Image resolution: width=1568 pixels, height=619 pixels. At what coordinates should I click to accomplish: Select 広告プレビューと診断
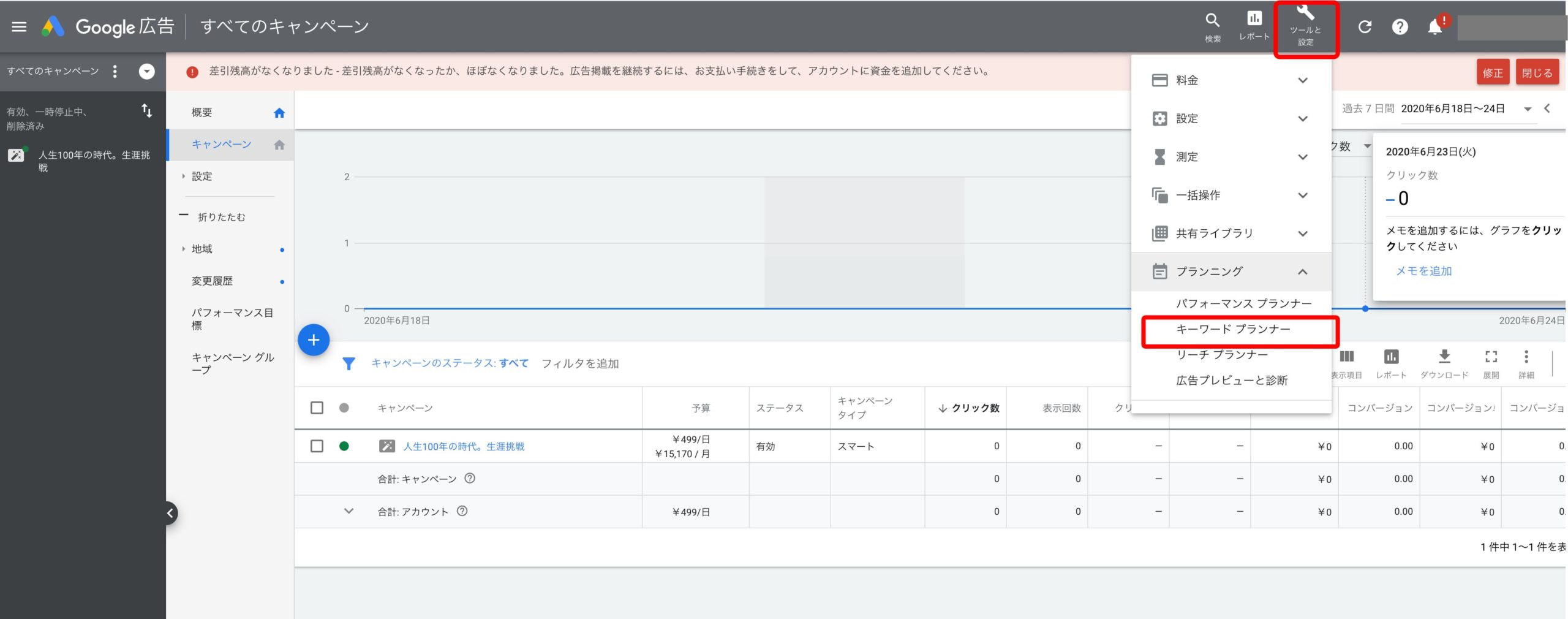point(1231,381)
